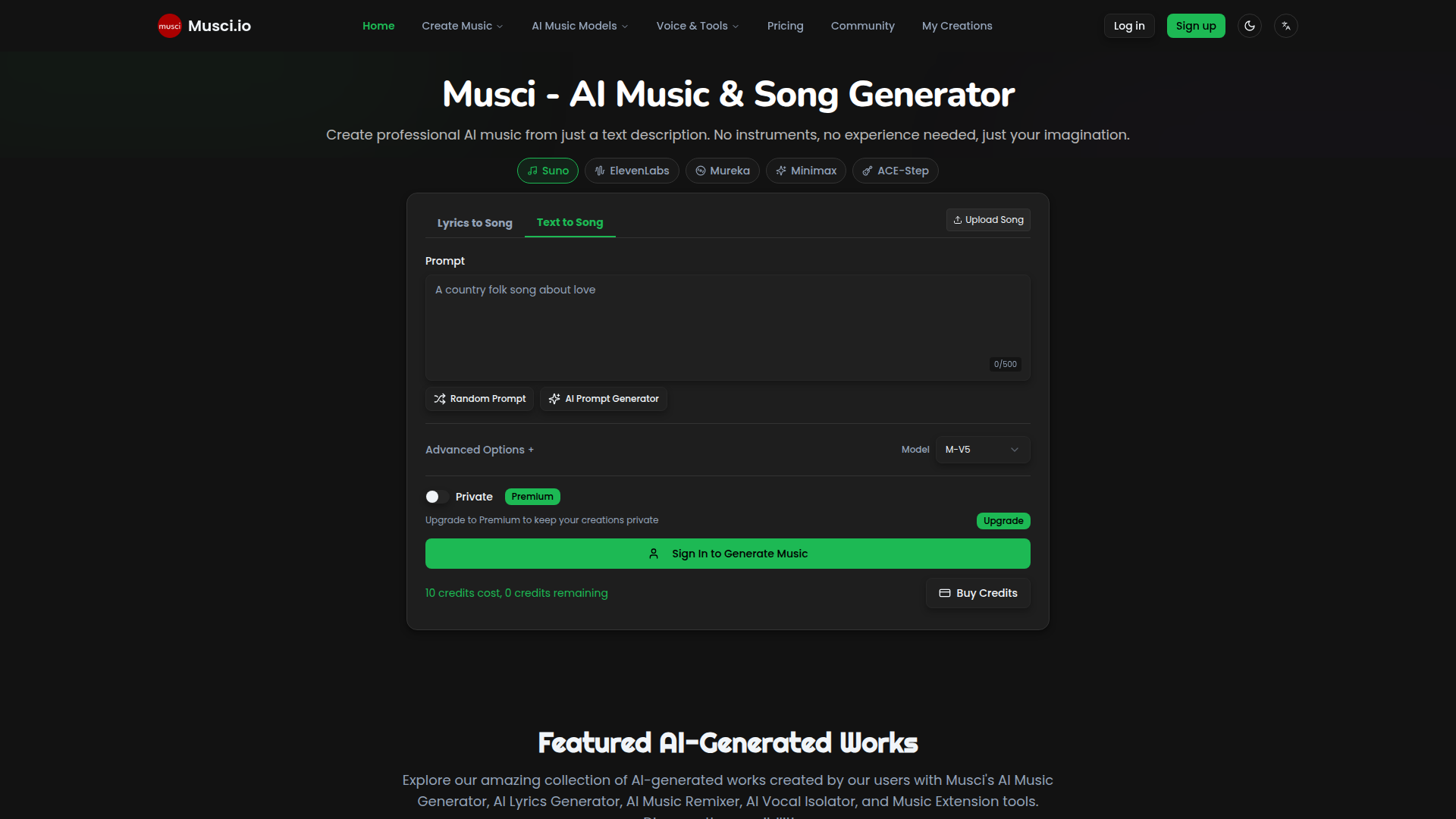This screenshot has height=819, width=1456.
Task: Pick the Mureka model chip
Action: [723, 171]
